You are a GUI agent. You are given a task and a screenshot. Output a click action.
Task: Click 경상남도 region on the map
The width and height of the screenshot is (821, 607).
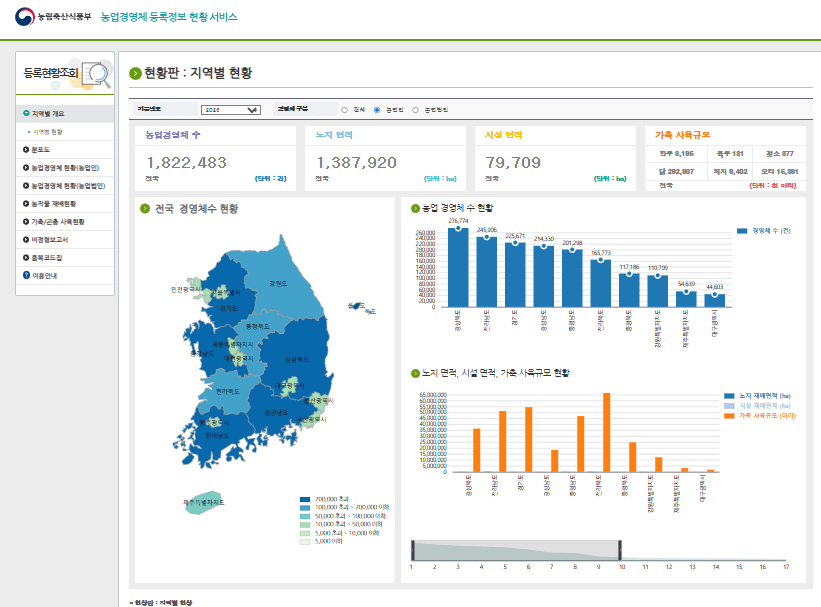pos(276,413)
